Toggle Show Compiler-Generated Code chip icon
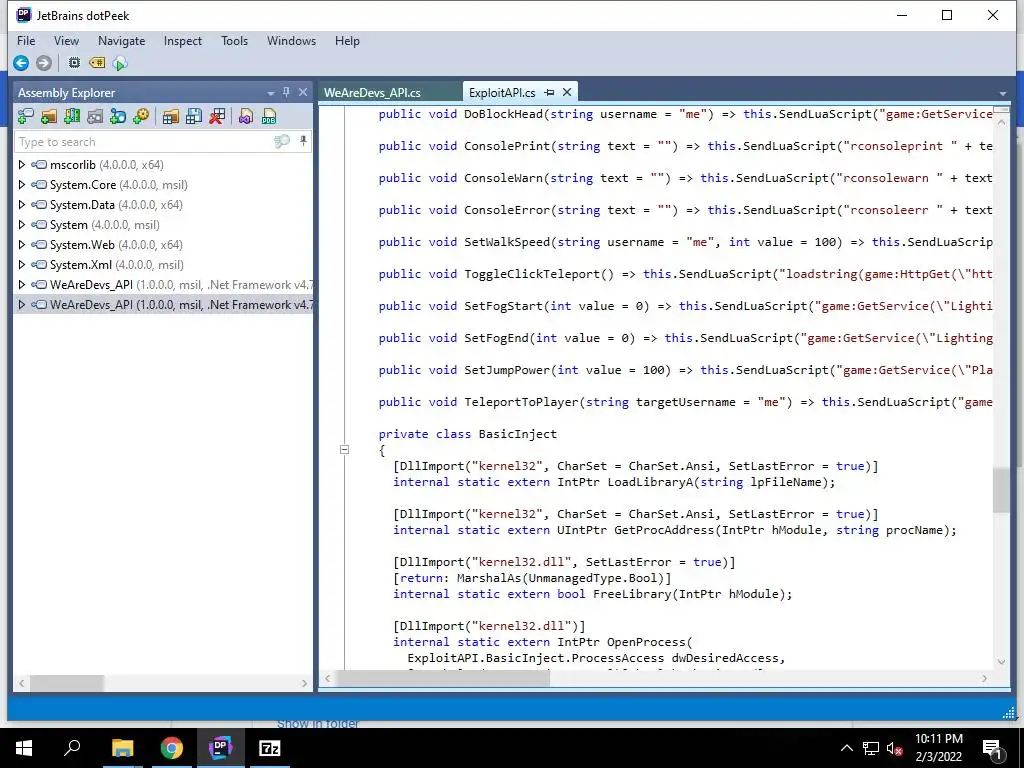Viewport: 1024px width, 768px height. pos(74,63)
